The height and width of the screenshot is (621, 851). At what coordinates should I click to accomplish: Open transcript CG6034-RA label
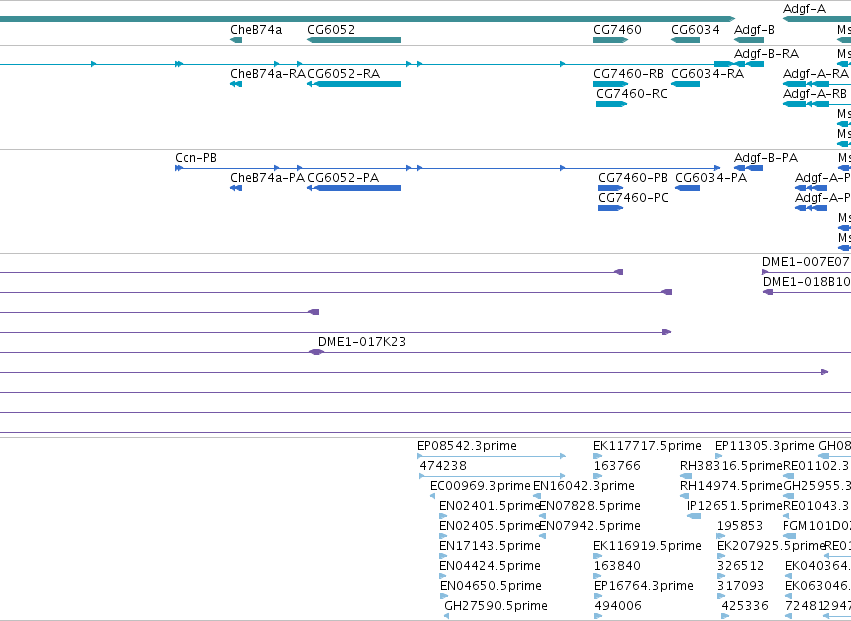708,74
